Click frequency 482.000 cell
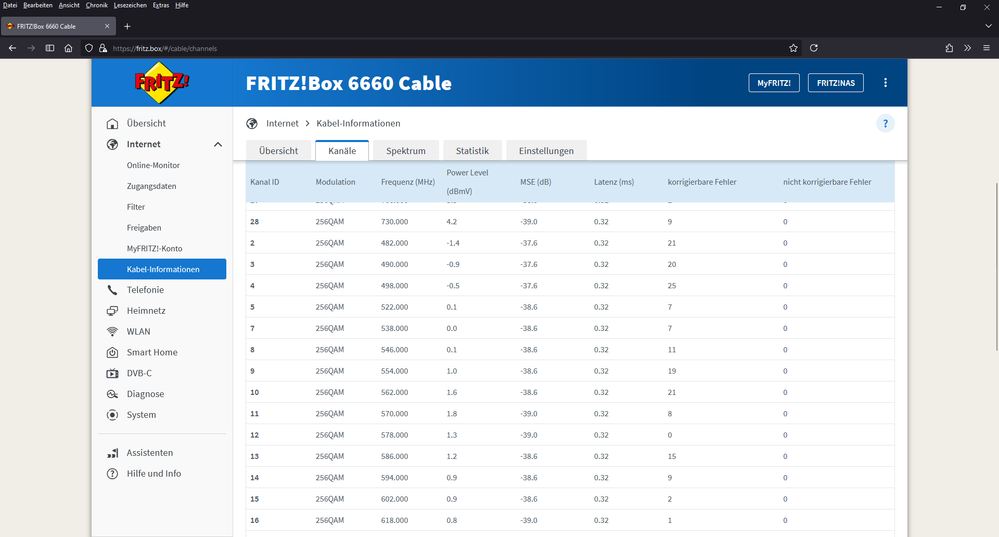Image resolution: width=999 pixels, height=537 pixels. [x=394, y=243]
